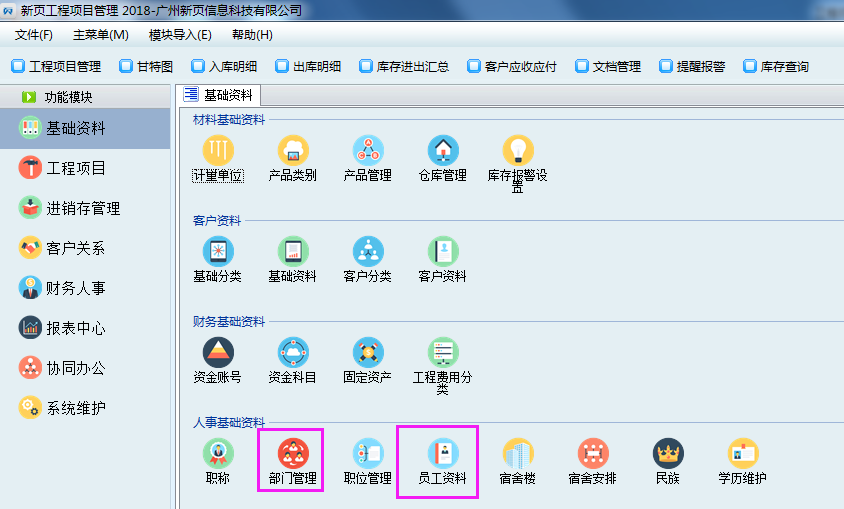Screen dimensions: 844x509
Task: Open 固定资产 fixed assets icon
Action: pos(368,352)
